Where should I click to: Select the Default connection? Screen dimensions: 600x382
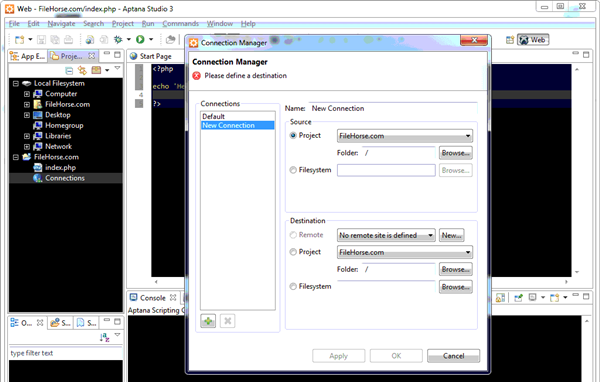pos(237,116)
